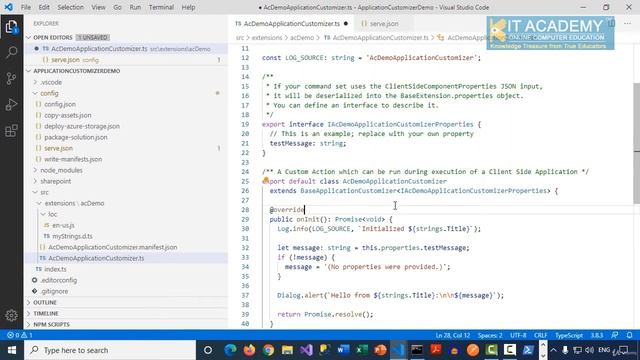Collapse the loc folder
Screen dimensions: 640x360
click(43, 214)
